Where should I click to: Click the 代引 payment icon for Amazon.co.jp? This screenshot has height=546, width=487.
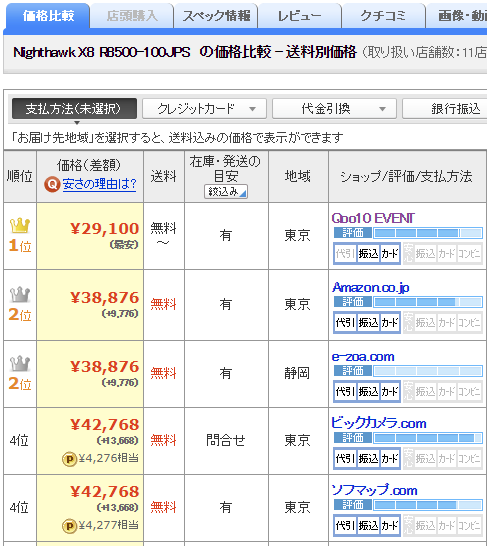point(345,322)
